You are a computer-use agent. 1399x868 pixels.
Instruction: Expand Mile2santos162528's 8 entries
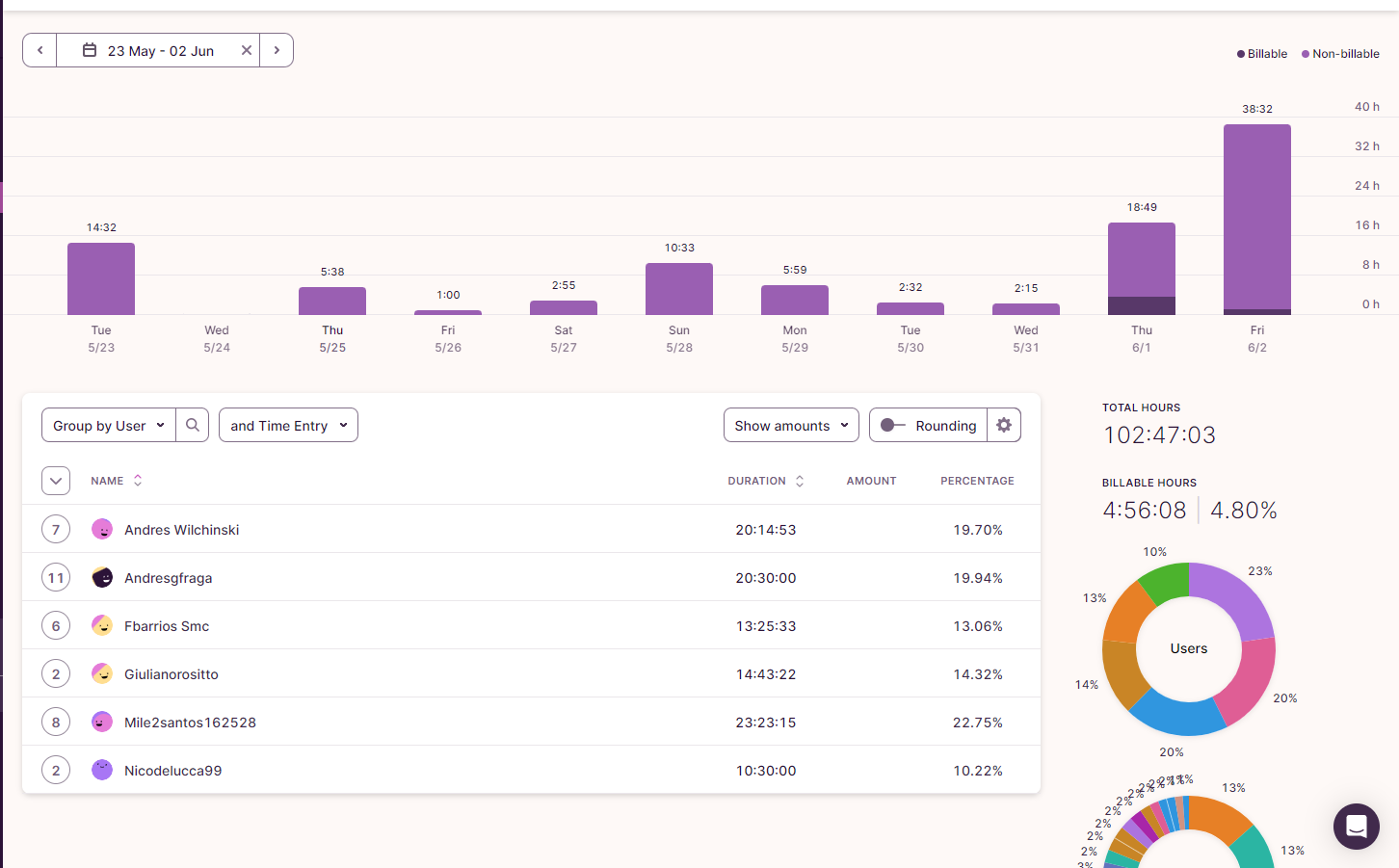[56, 722]
